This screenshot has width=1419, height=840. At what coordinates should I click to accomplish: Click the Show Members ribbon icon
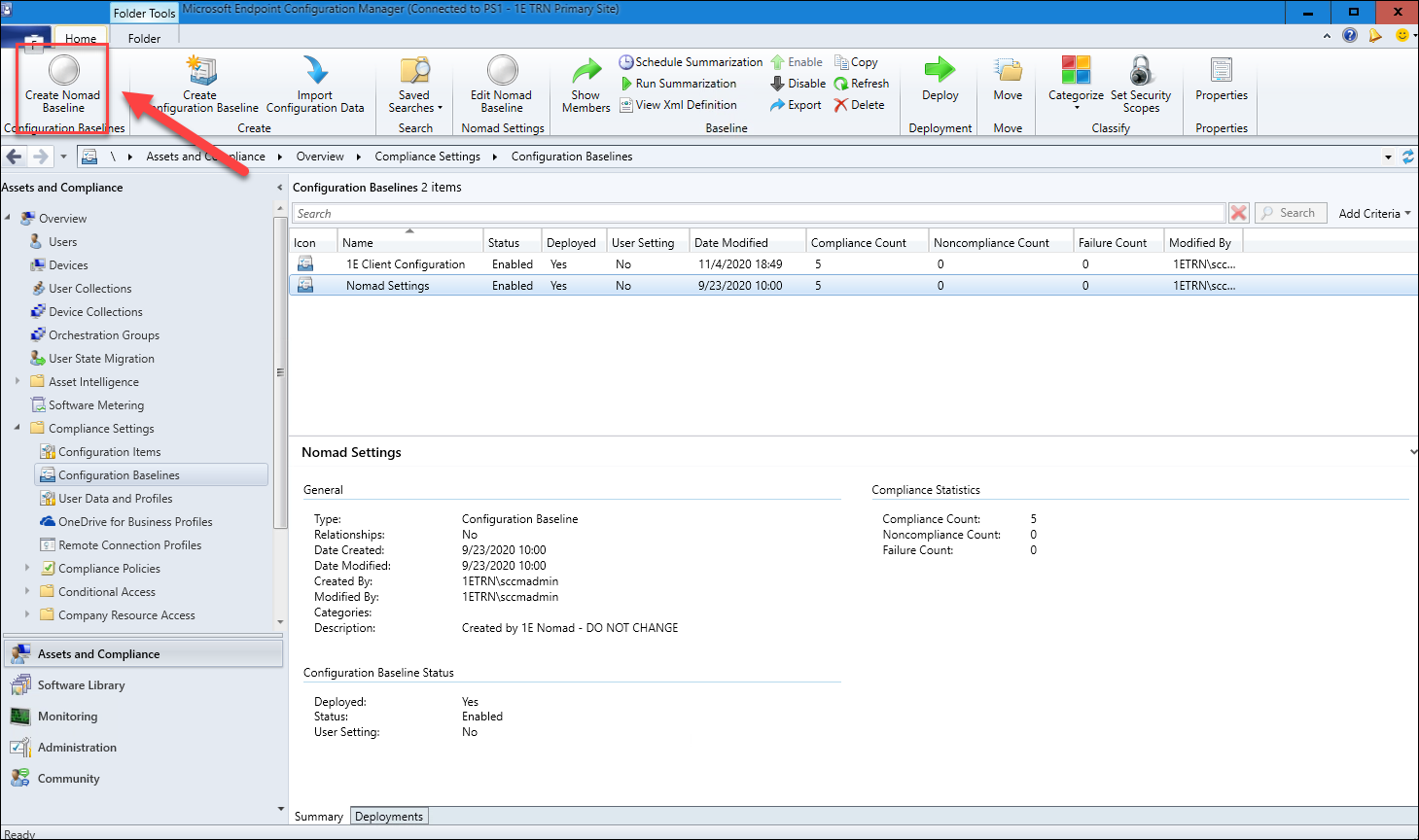(585, 71)
